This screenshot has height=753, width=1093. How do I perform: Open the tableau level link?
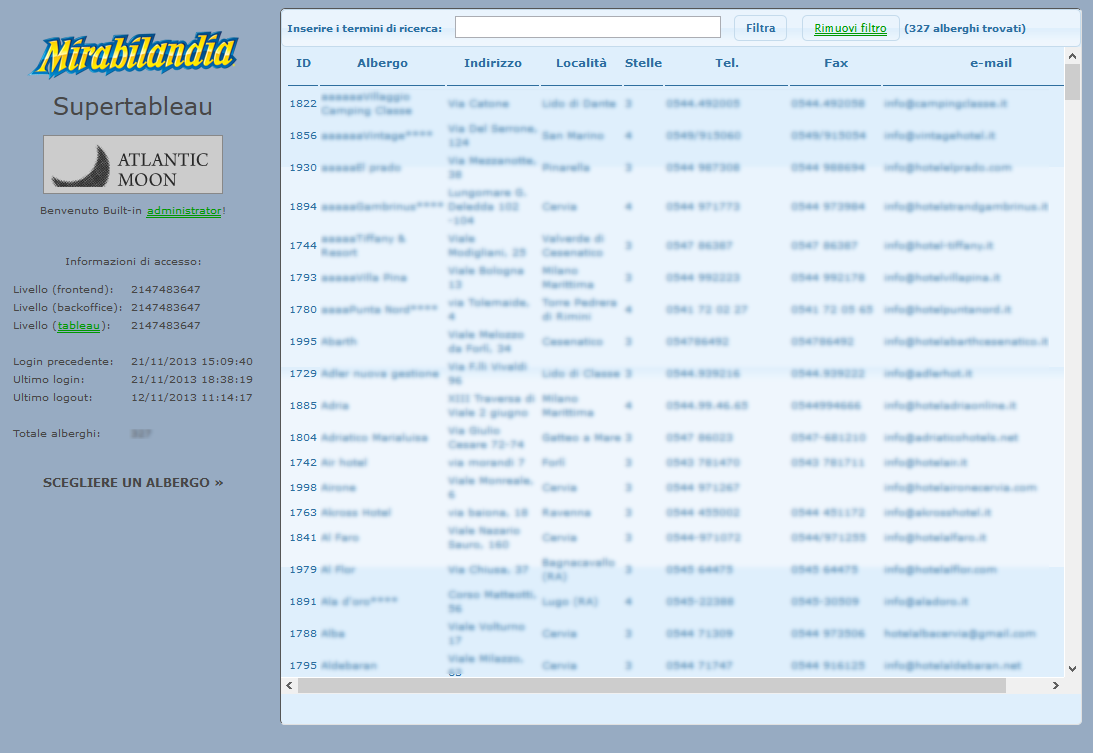79,326
